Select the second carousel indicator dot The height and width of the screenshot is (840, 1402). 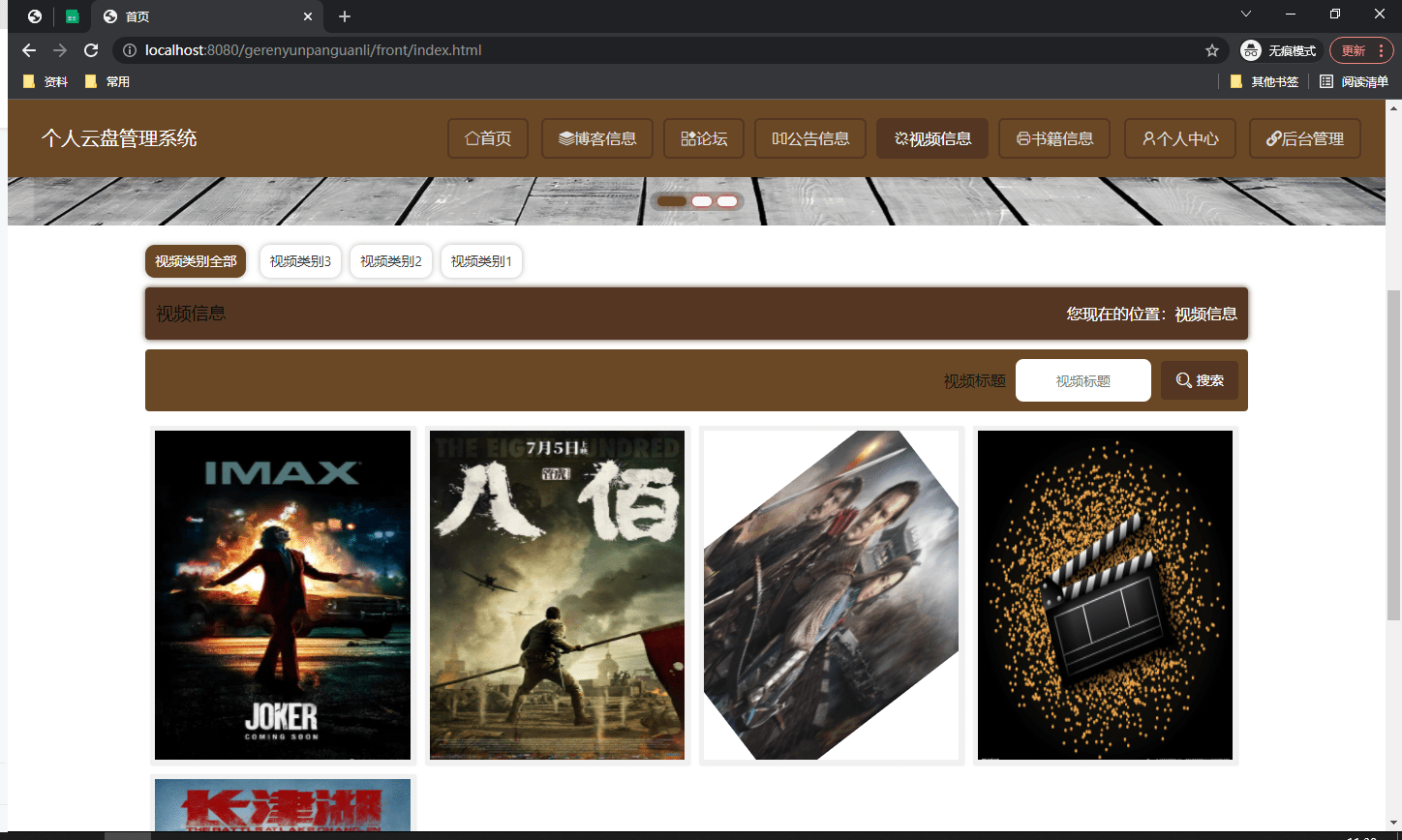coord(700,200)
